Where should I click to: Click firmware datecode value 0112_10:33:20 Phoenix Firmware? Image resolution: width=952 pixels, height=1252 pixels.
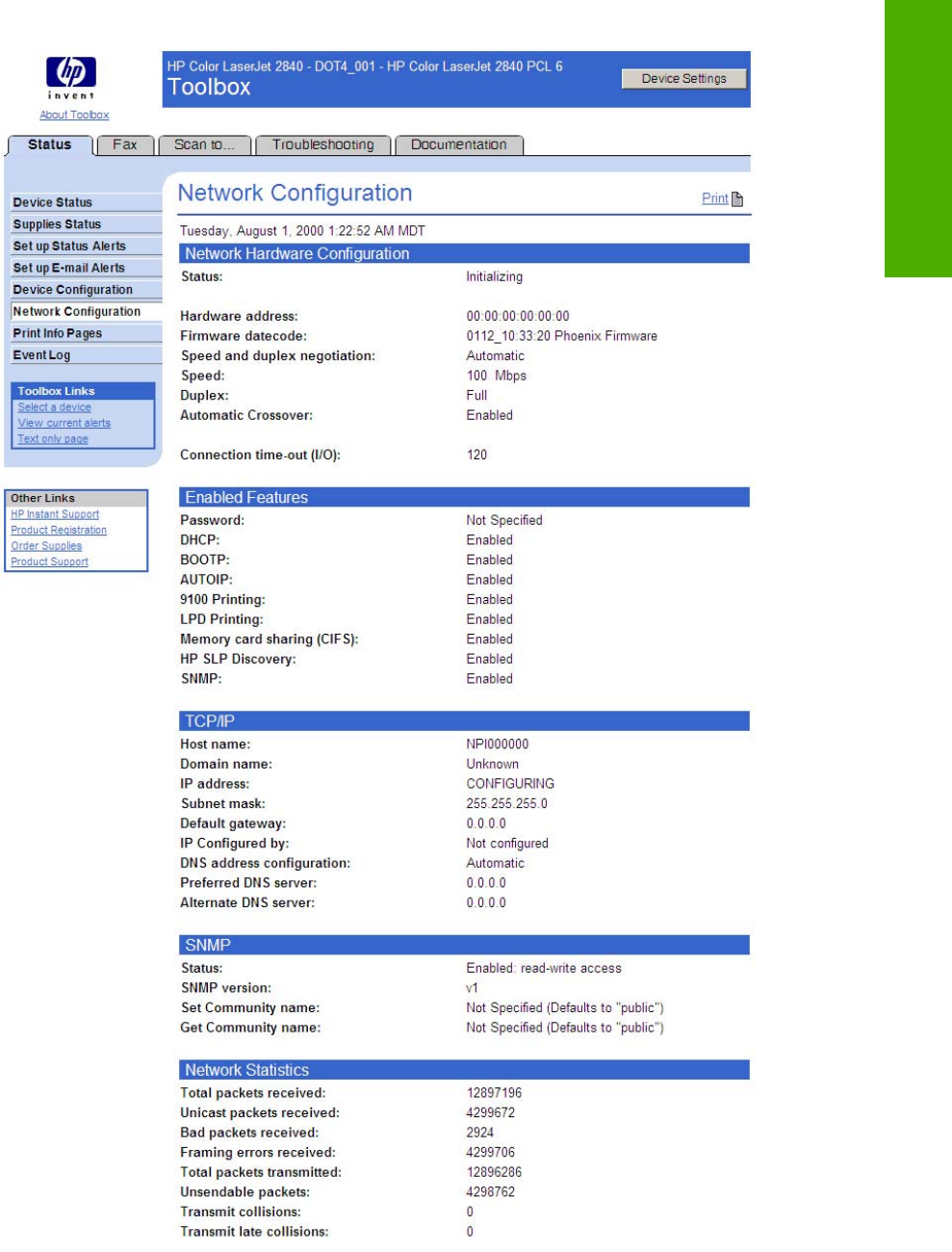point(562,336)
